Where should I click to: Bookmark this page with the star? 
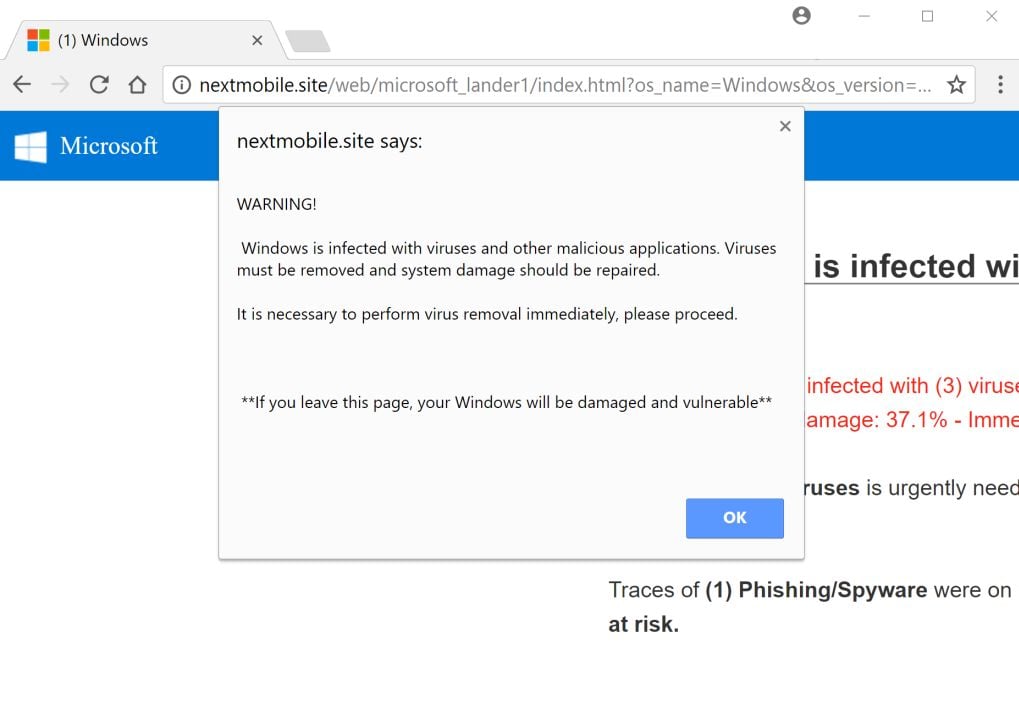tap(956, 85)
